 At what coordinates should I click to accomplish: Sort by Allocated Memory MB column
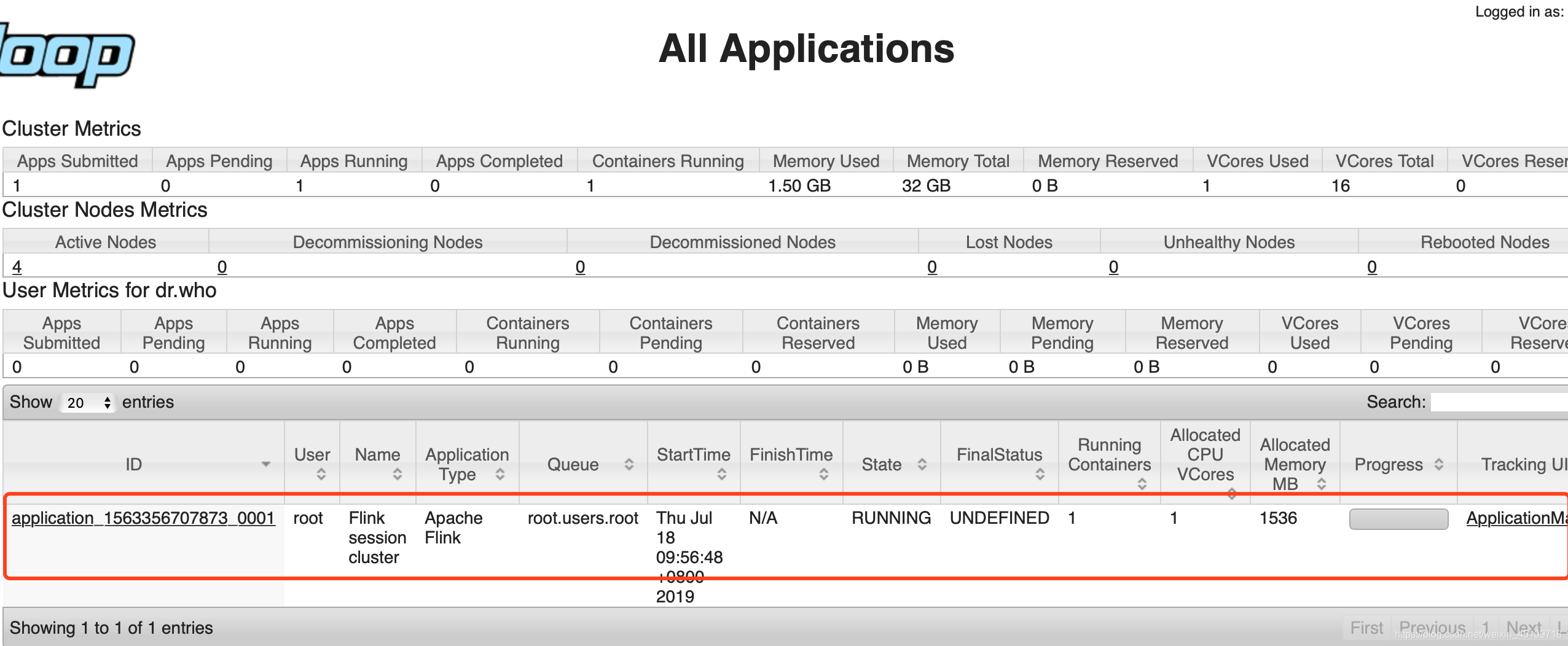[1295, 464]
